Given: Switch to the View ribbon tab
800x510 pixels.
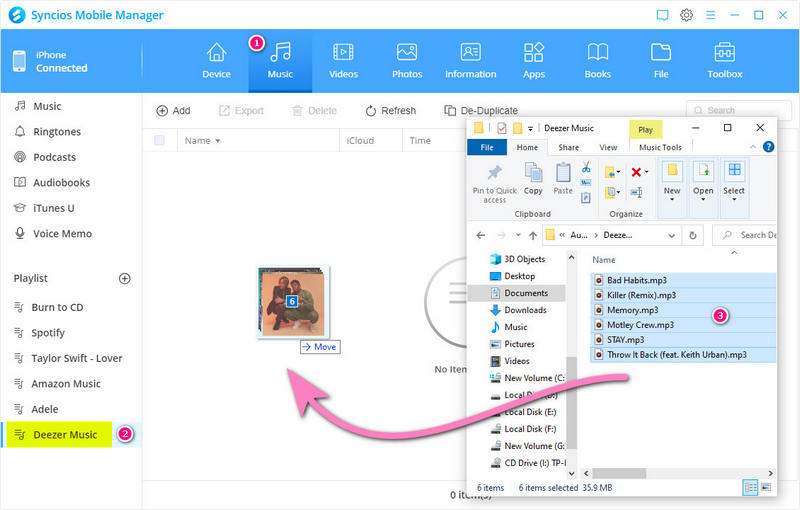Looking at the screenshot, I should click(608, 147).
